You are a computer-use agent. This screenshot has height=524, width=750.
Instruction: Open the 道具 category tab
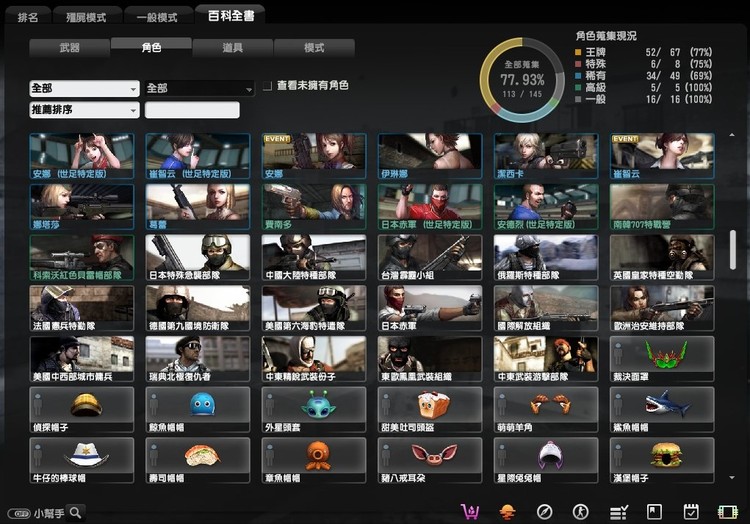coord(232,47)
